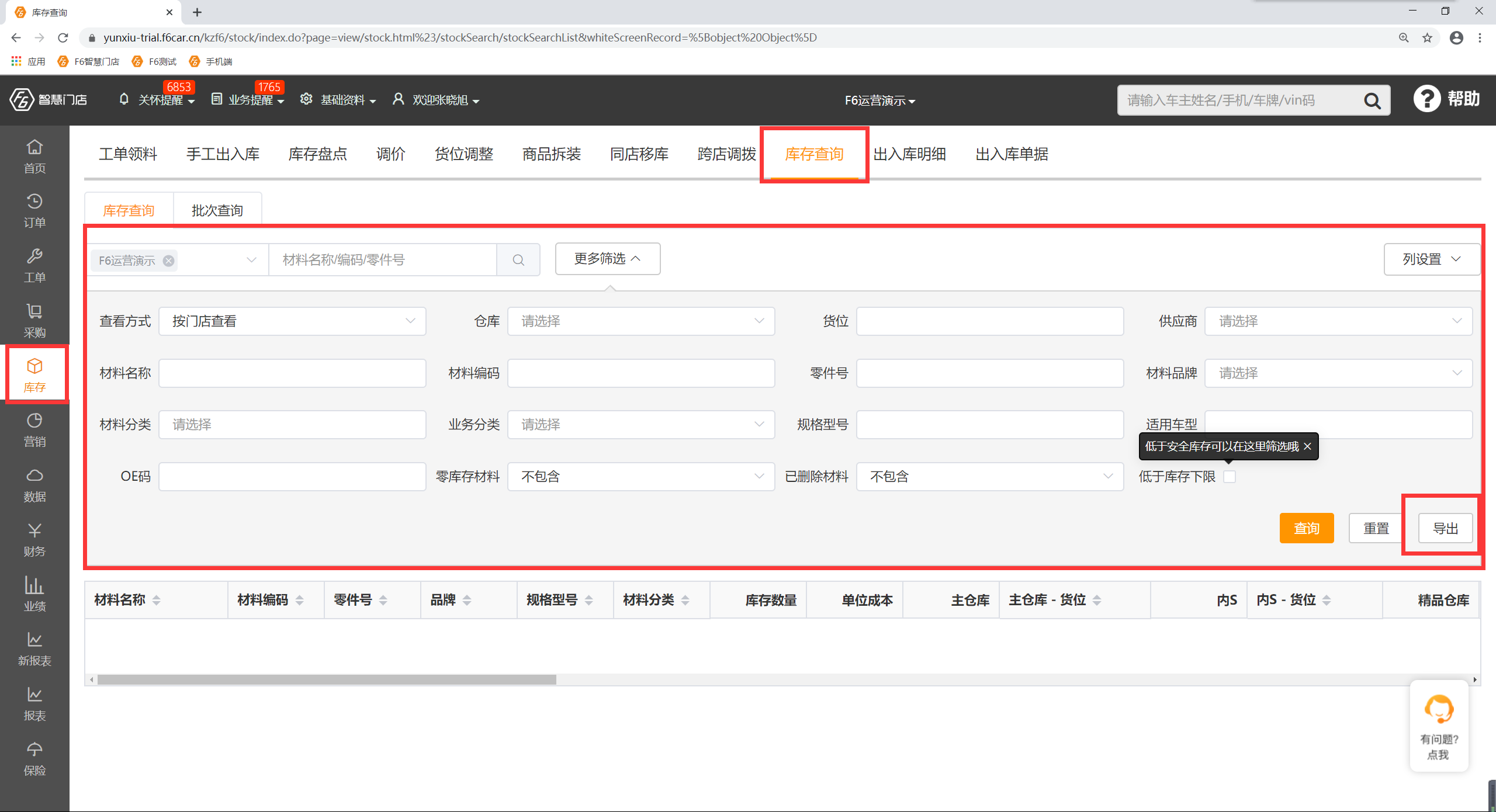The width and height of the screenshot is (1496, 812).
Task: Open the 保险 insurance sidebar icon
Action: [x=34, y=759]
